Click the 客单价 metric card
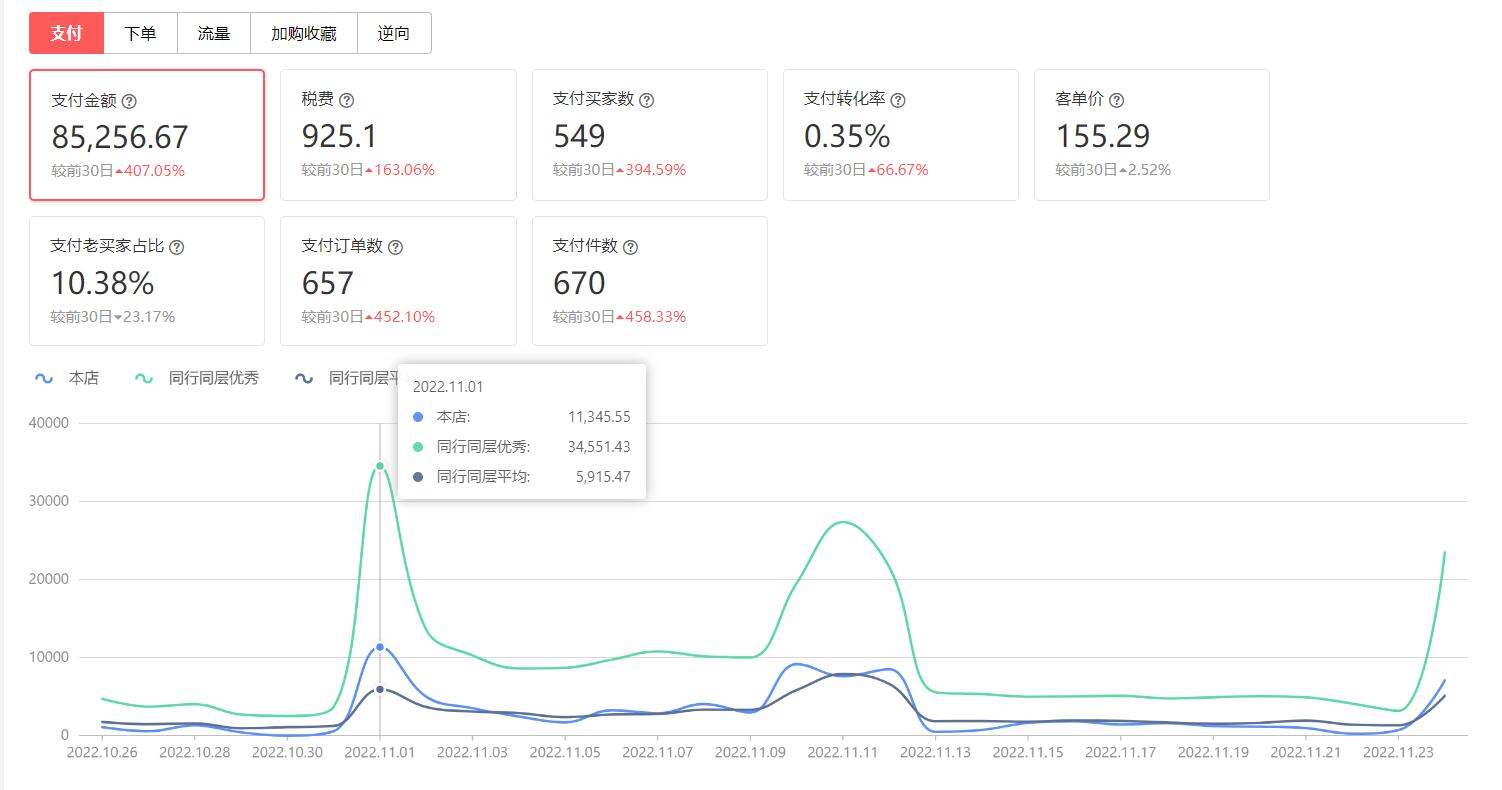The height and width of the screenshot is (790, 1502). (1151, 135)
